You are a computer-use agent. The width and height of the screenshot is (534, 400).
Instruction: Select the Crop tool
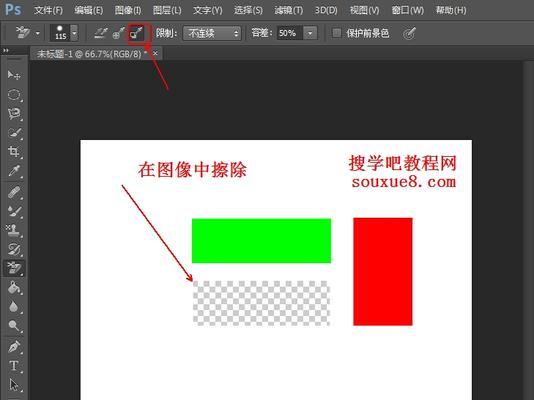pyautogui.click(x=14, y=151)
